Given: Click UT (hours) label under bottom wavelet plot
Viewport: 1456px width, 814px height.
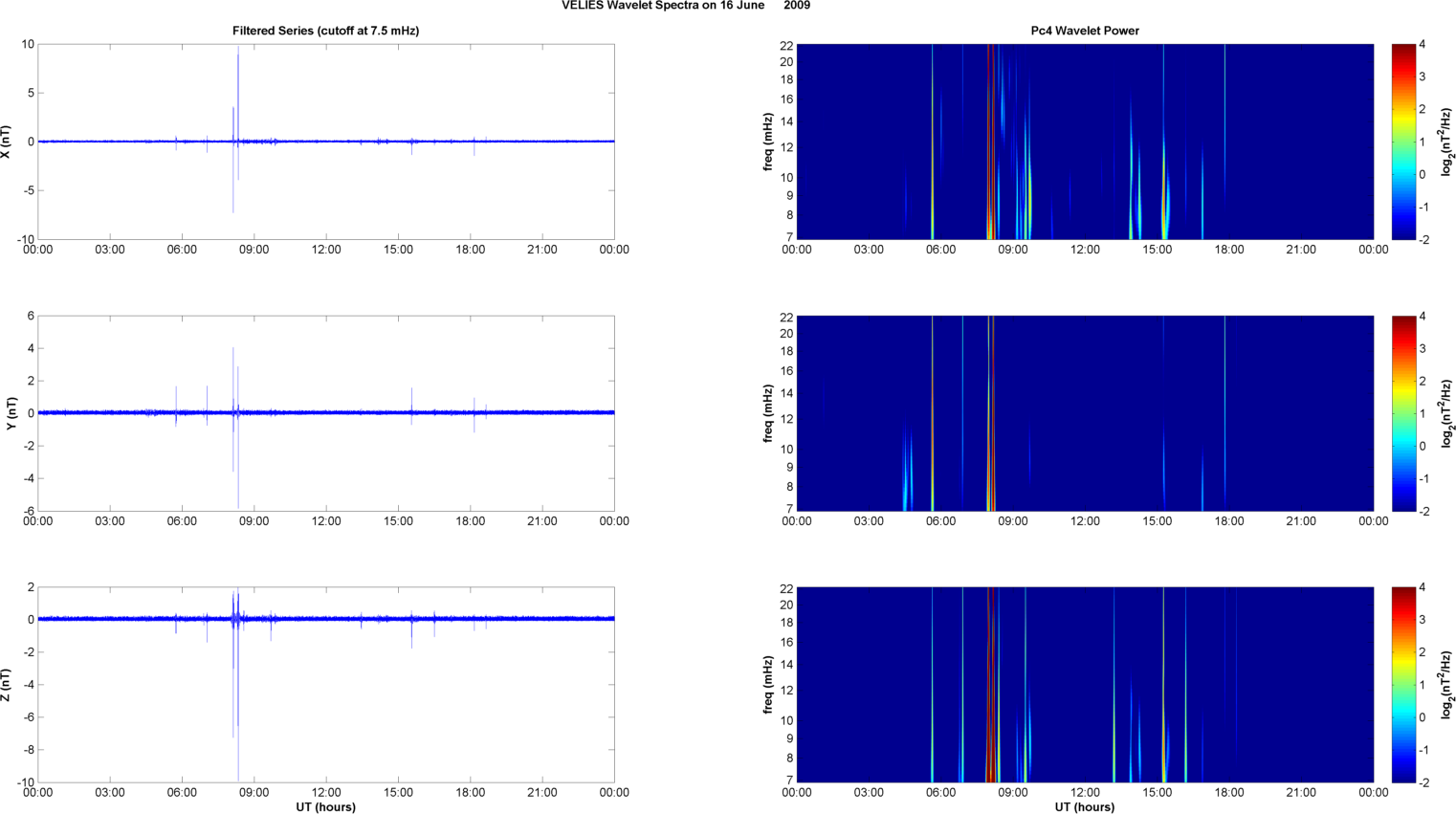Looking at the screenshot, I should [x=1084, y=807].
